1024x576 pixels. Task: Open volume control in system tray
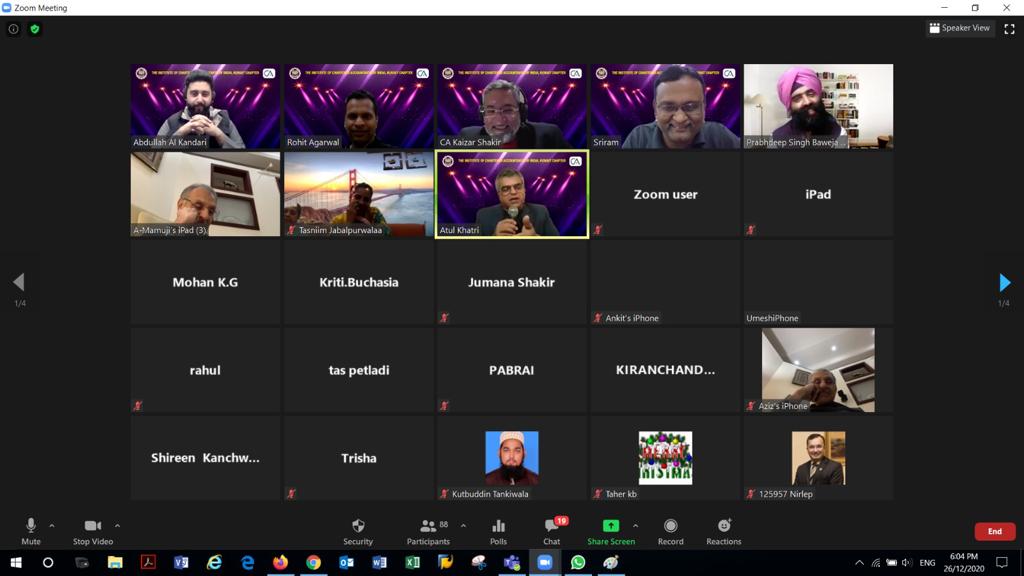pyautogui.click(x=906, y=562)
